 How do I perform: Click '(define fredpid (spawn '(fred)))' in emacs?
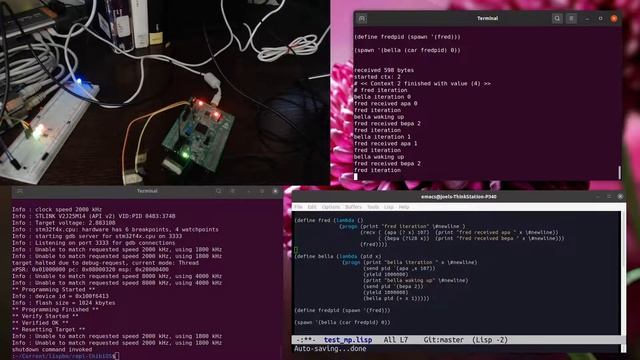342,310
